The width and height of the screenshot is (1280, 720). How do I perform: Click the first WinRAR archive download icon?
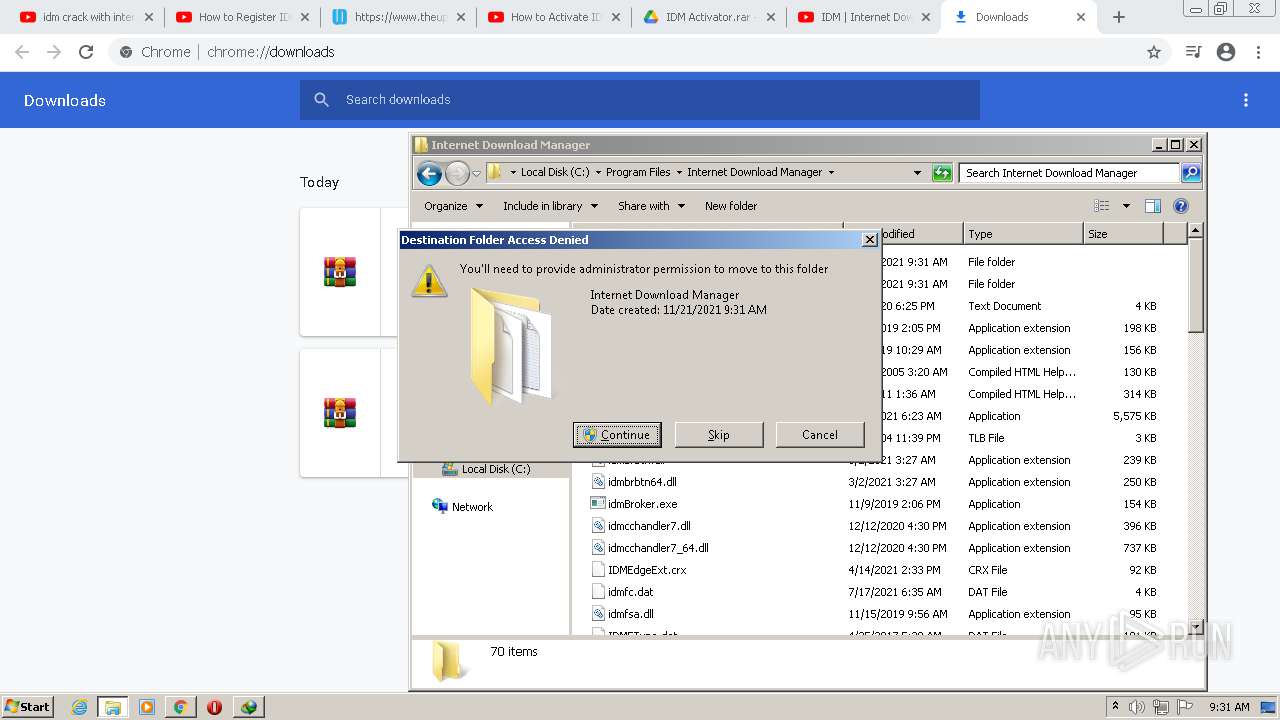(x=340, y=272)
